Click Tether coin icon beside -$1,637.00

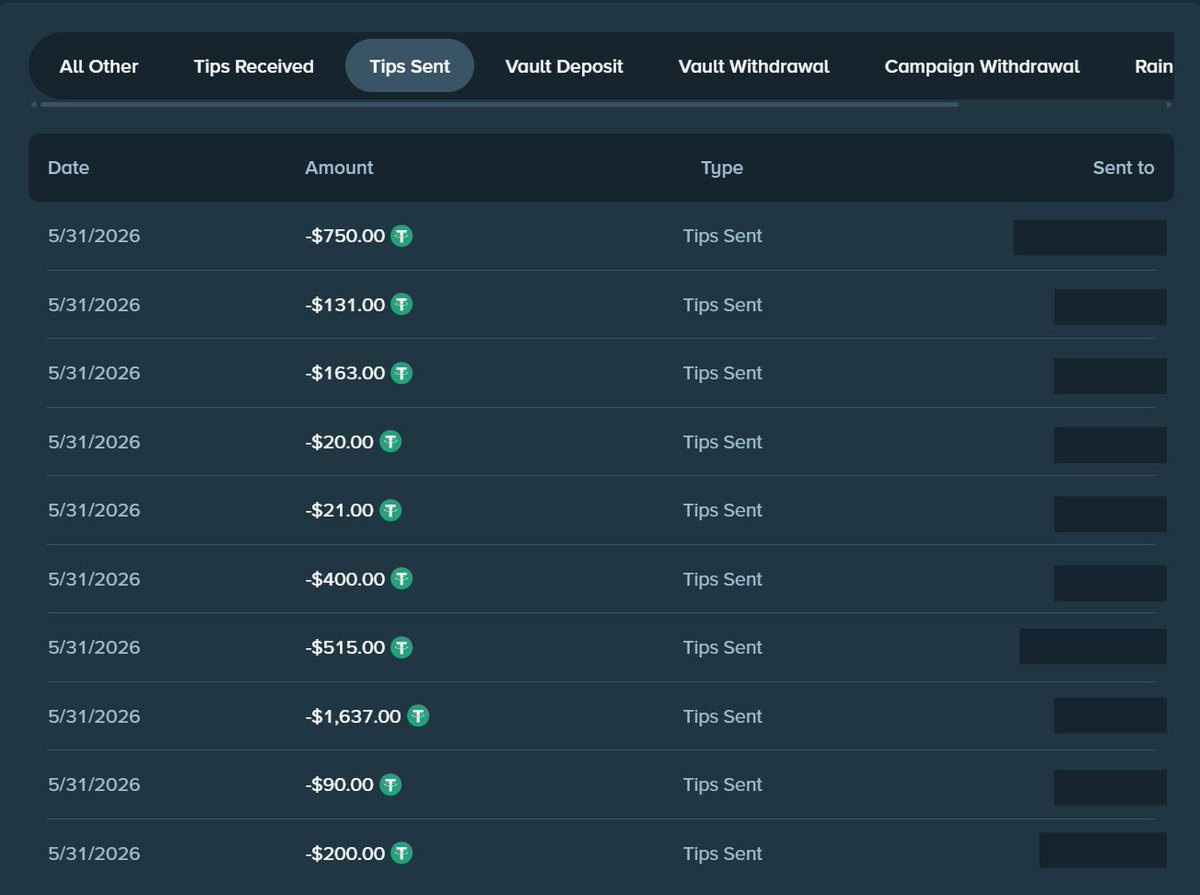coord(418,716)
